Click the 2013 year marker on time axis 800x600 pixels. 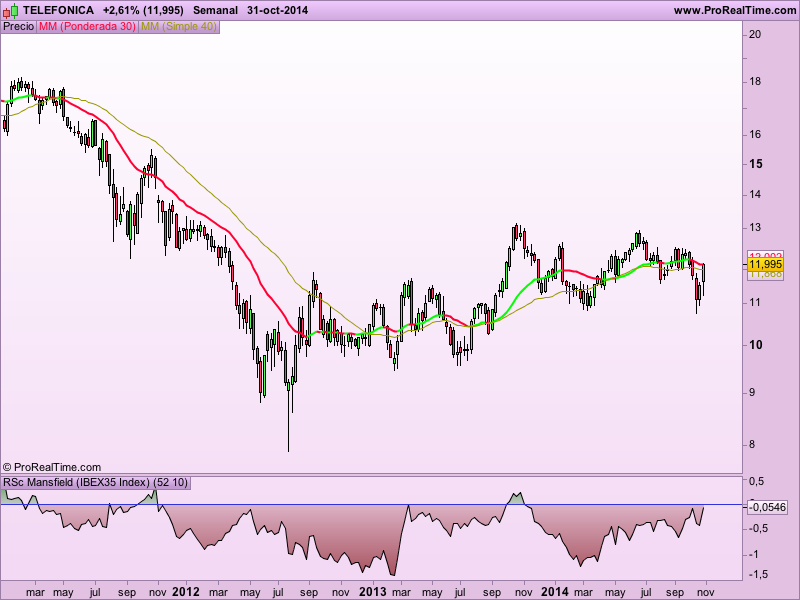coord(373,592)
